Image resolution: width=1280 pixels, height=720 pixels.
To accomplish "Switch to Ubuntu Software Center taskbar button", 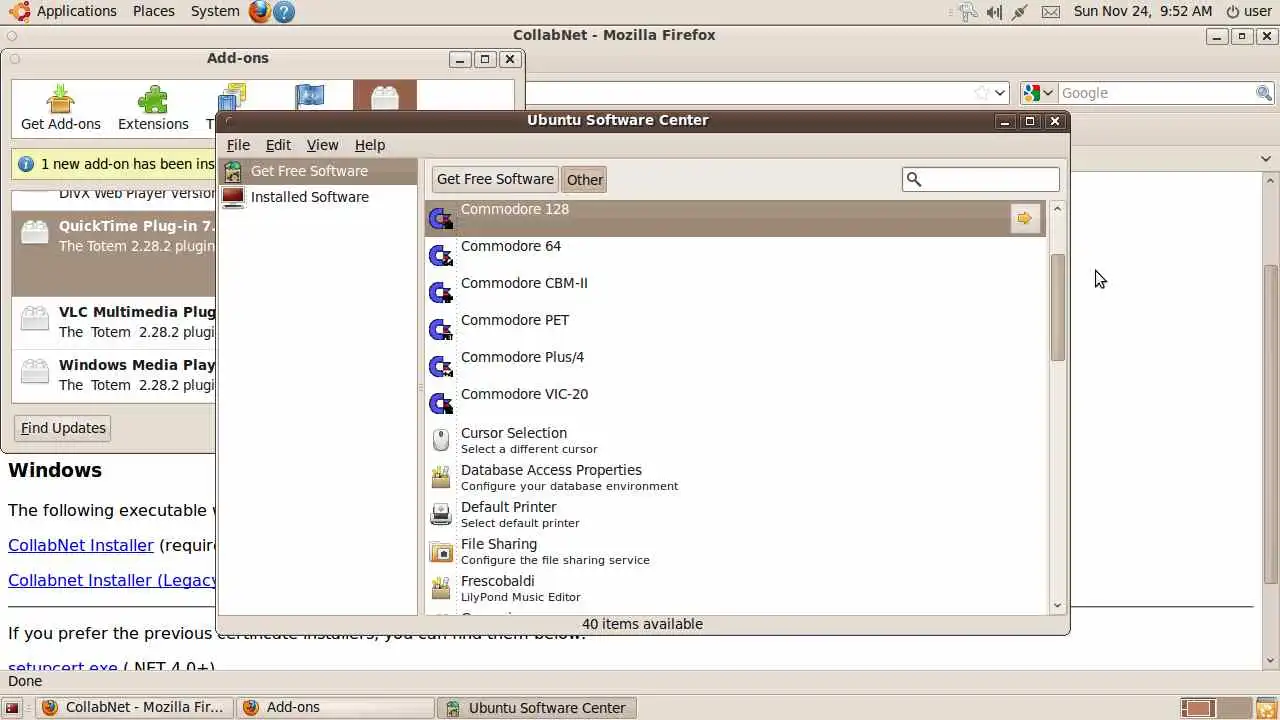I will [x=536, y=707].
